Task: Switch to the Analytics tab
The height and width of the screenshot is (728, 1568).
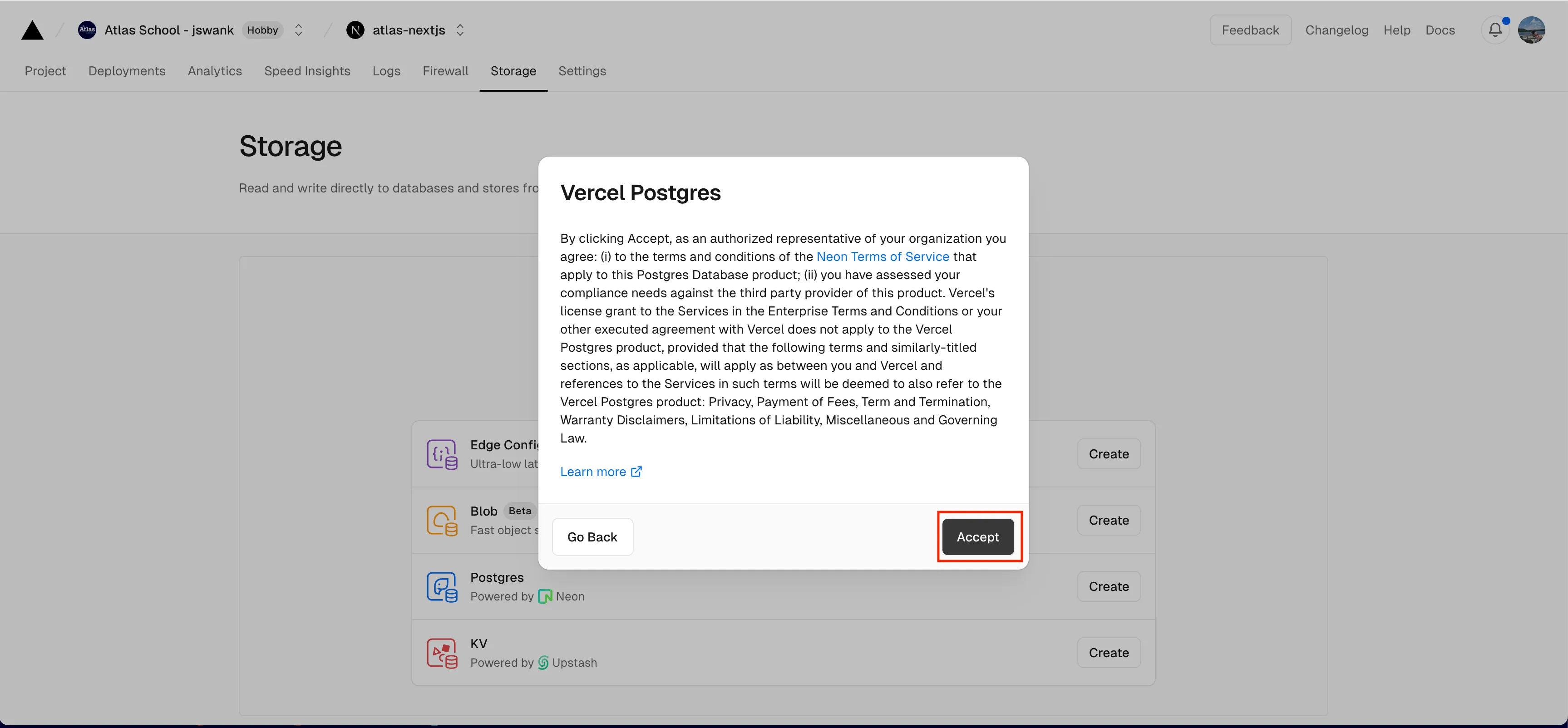Action: (x=215, y=71)
